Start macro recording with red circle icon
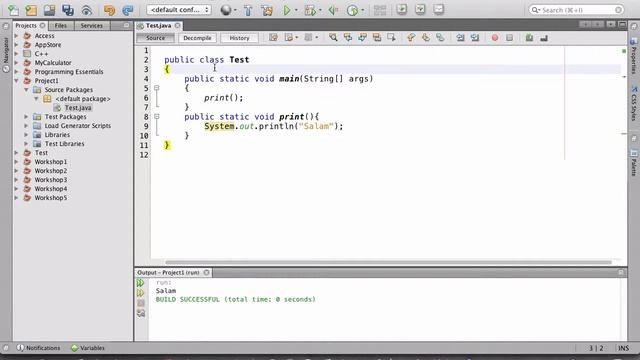 [495, 38]
